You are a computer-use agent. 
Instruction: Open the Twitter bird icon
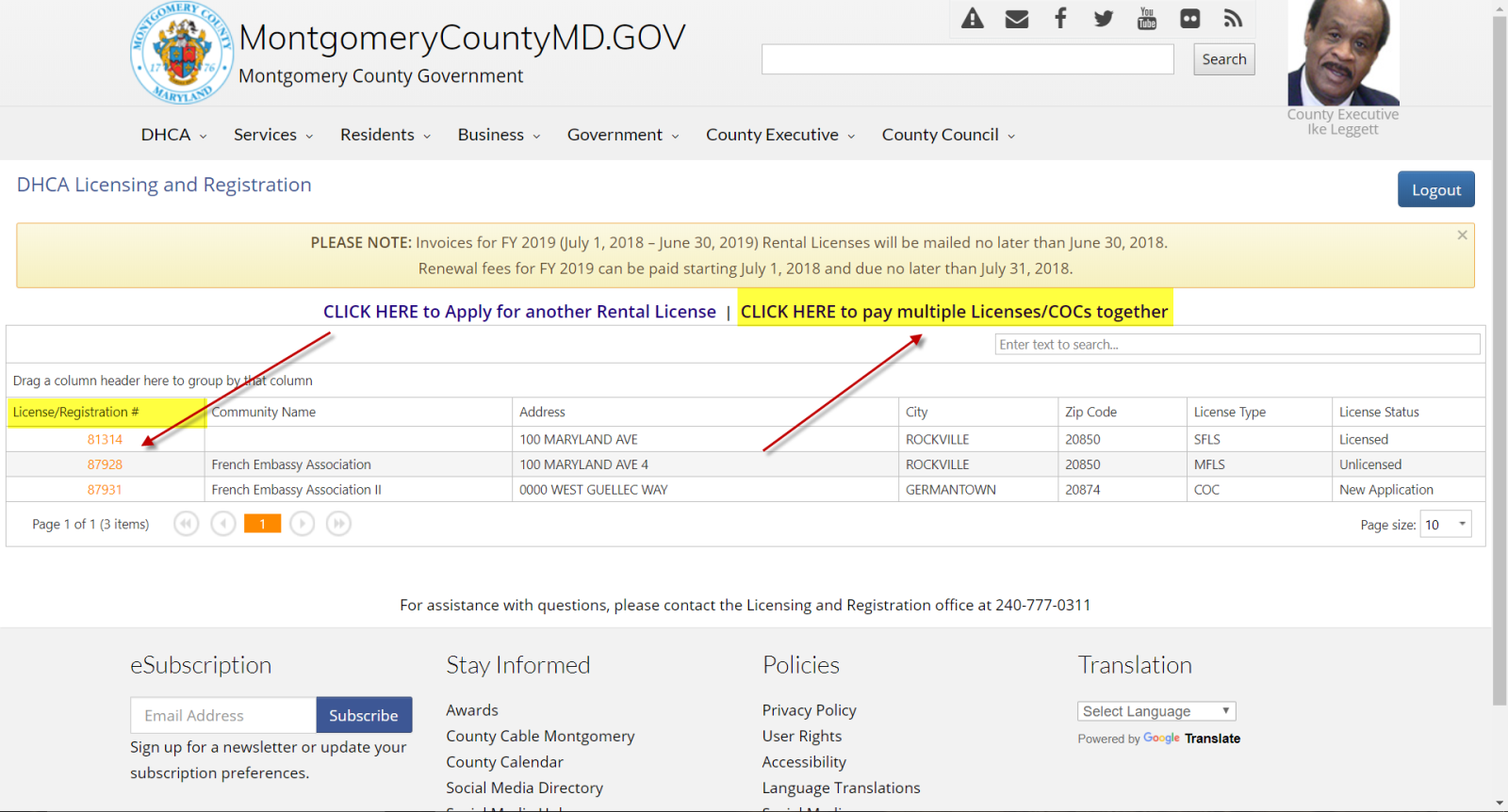point(1104,18)
